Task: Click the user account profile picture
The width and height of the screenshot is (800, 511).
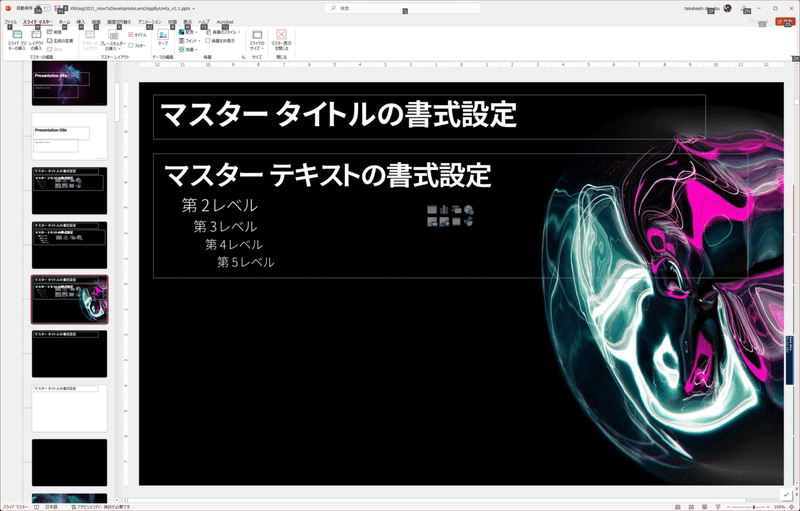Action: [x=728, y=8]
